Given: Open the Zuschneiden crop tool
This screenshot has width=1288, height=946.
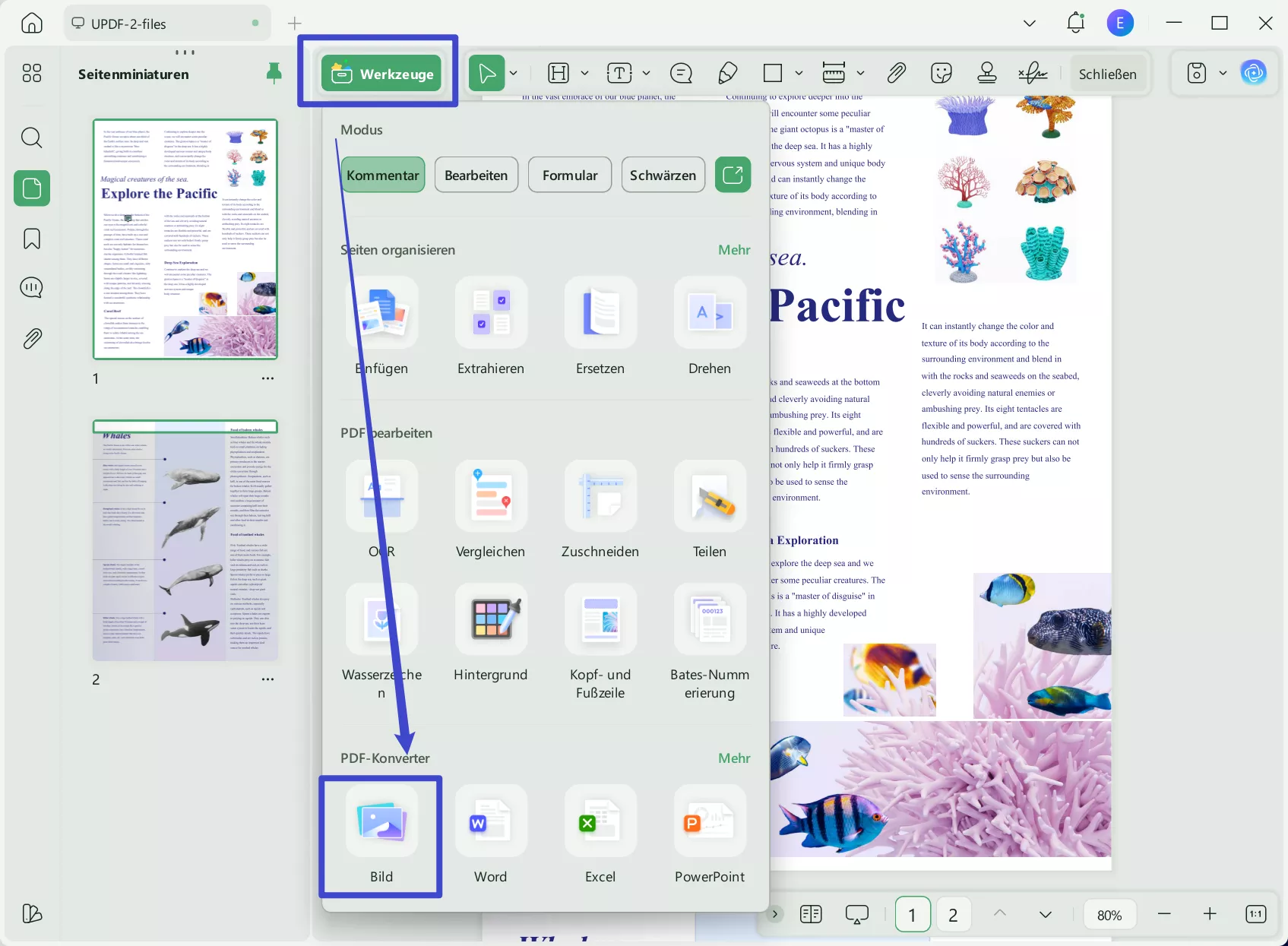Looking at the screenshot, I should pyautogui.click(x=600, y=510).
